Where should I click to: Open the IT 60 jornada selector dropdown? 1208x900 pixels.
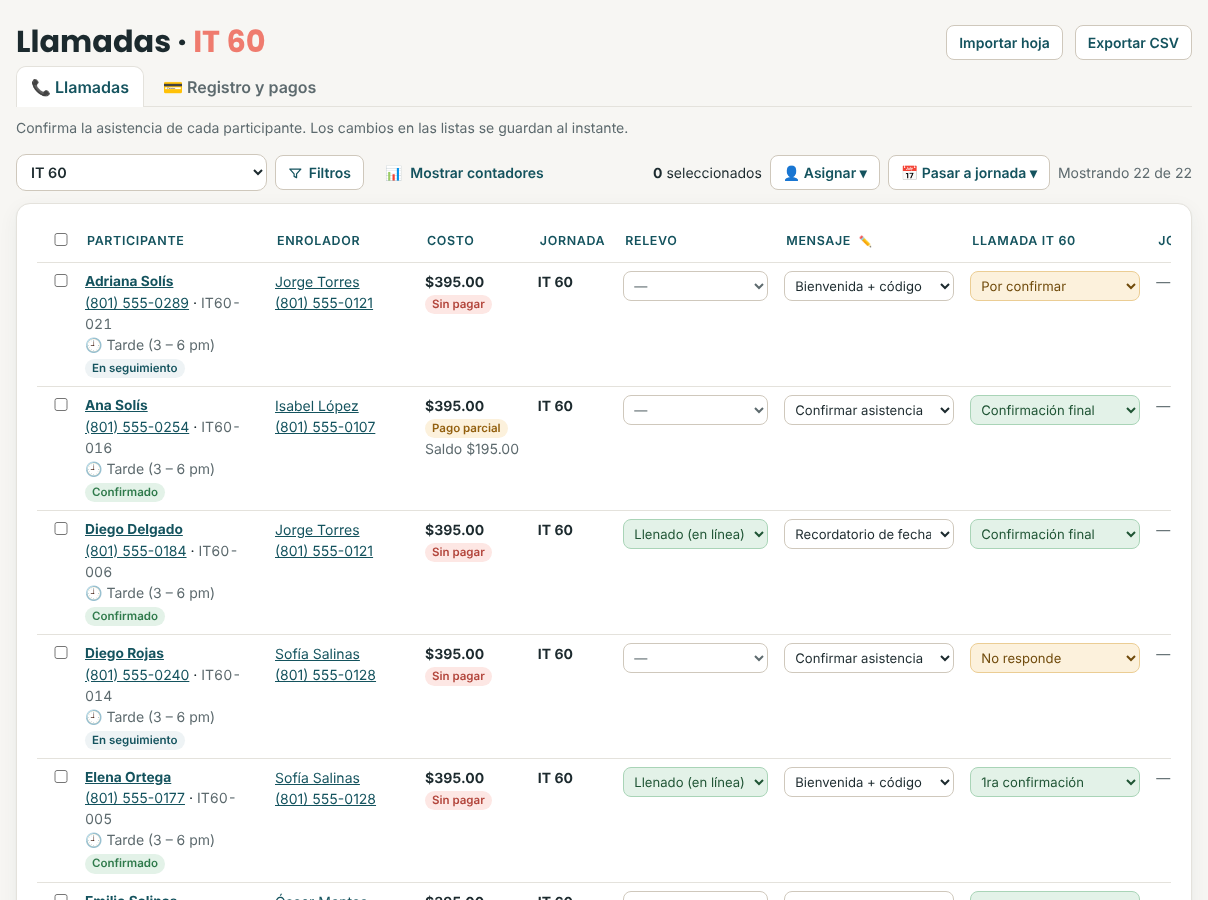click(141, 172)
